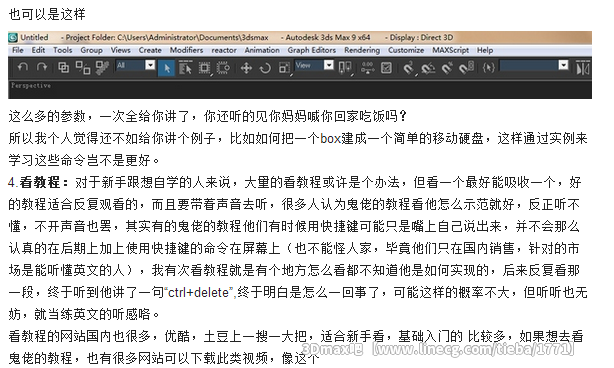Open the MAXScript menu
The width and height of the screenshot is (614, 368).
[x=450, y=50]
